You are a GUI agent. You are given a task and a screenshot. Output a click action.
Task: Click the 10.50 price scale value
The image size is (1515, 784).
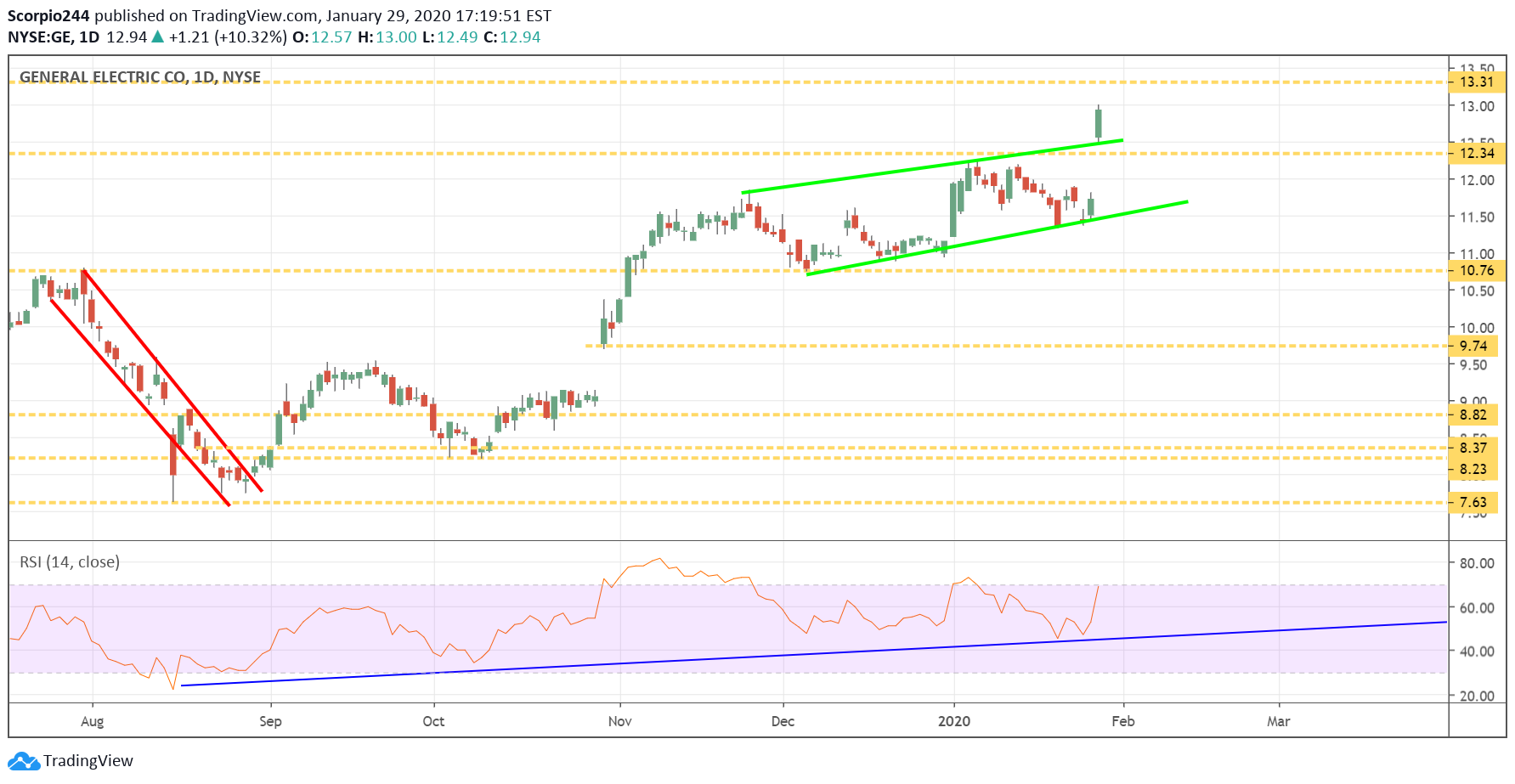coord(1477,291)
